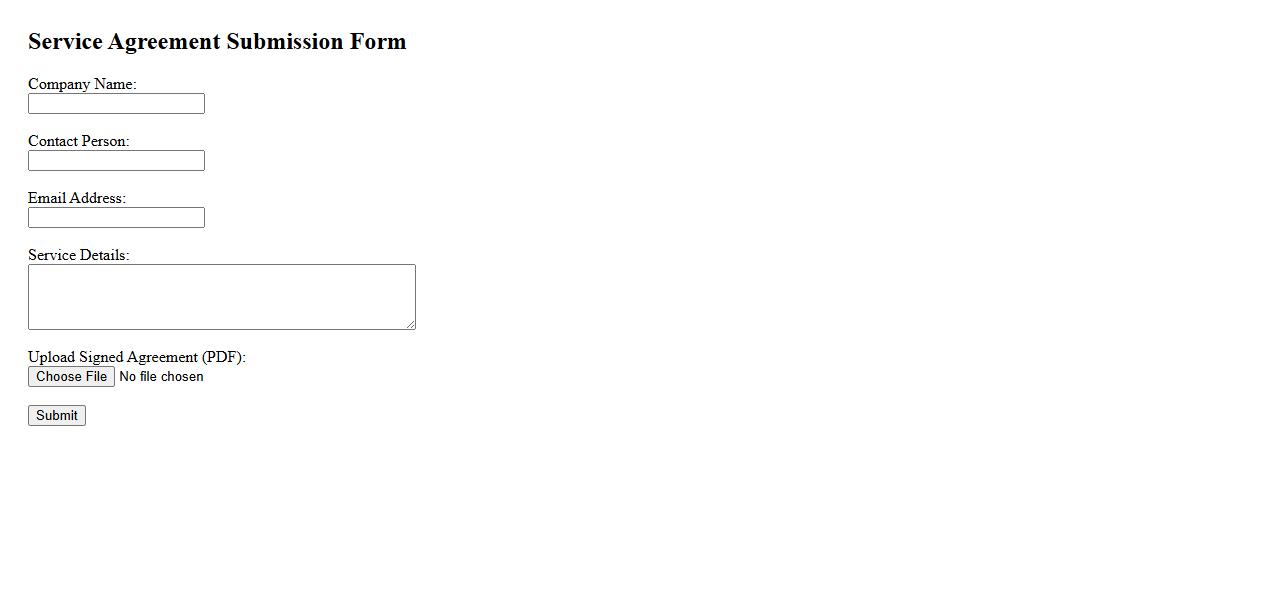Image resolution: width=1278 pixels, height=601 pixels.
Task: Click the word "Upload" in the file label
Action: coord(51,357)
